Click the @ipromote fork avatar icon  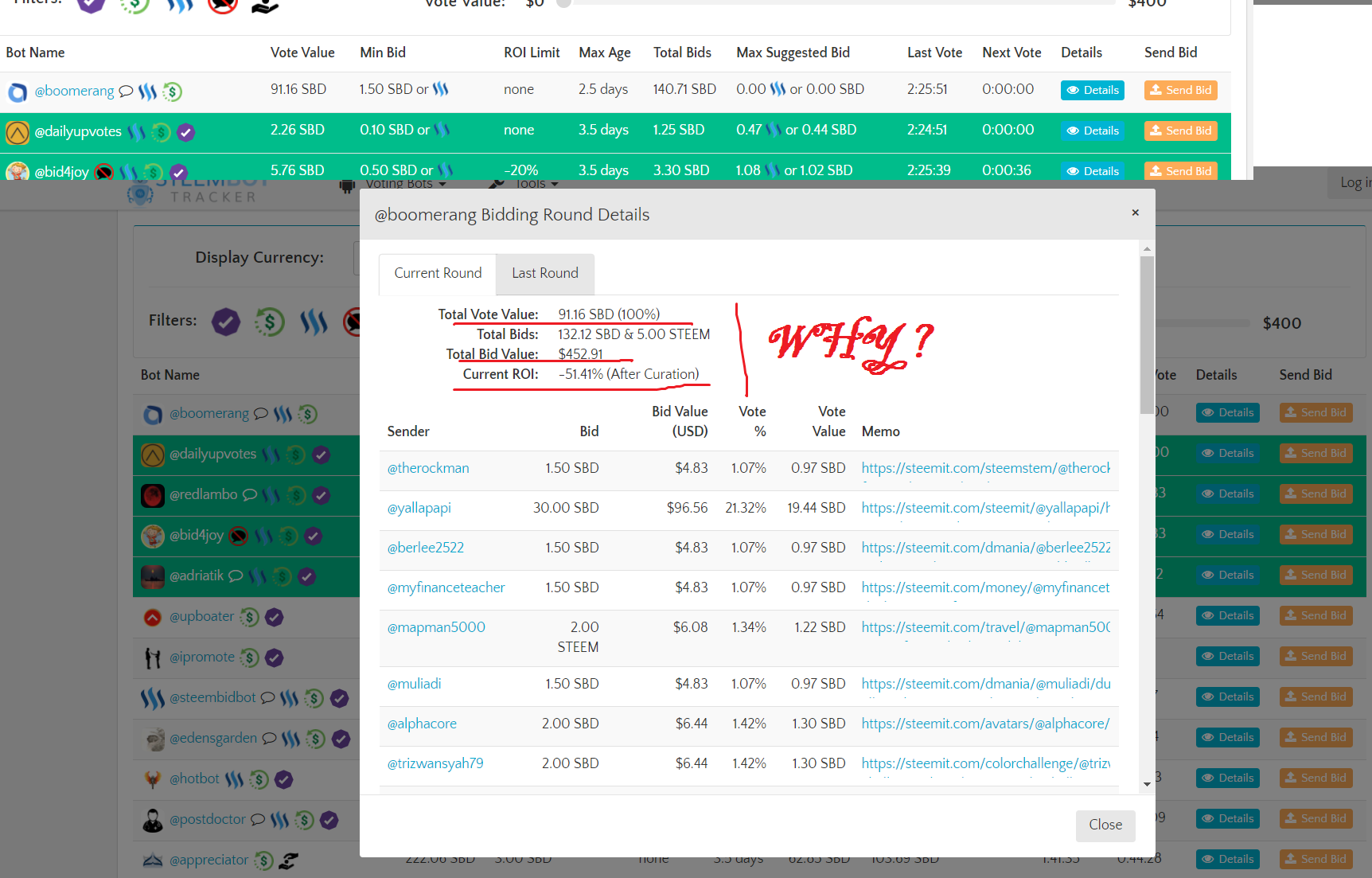[153, 658]
